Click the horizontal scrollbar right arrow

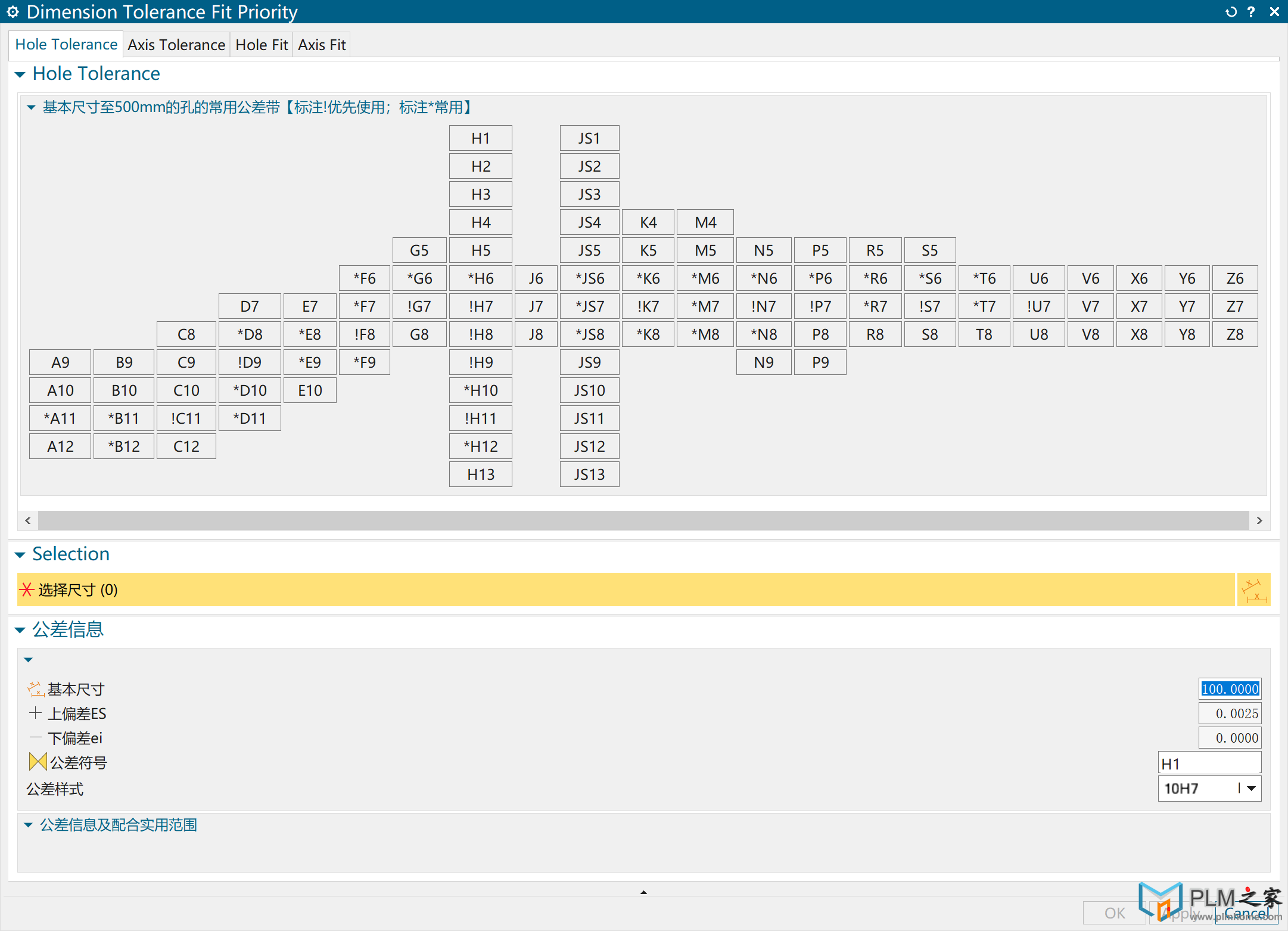point(1259,520)
